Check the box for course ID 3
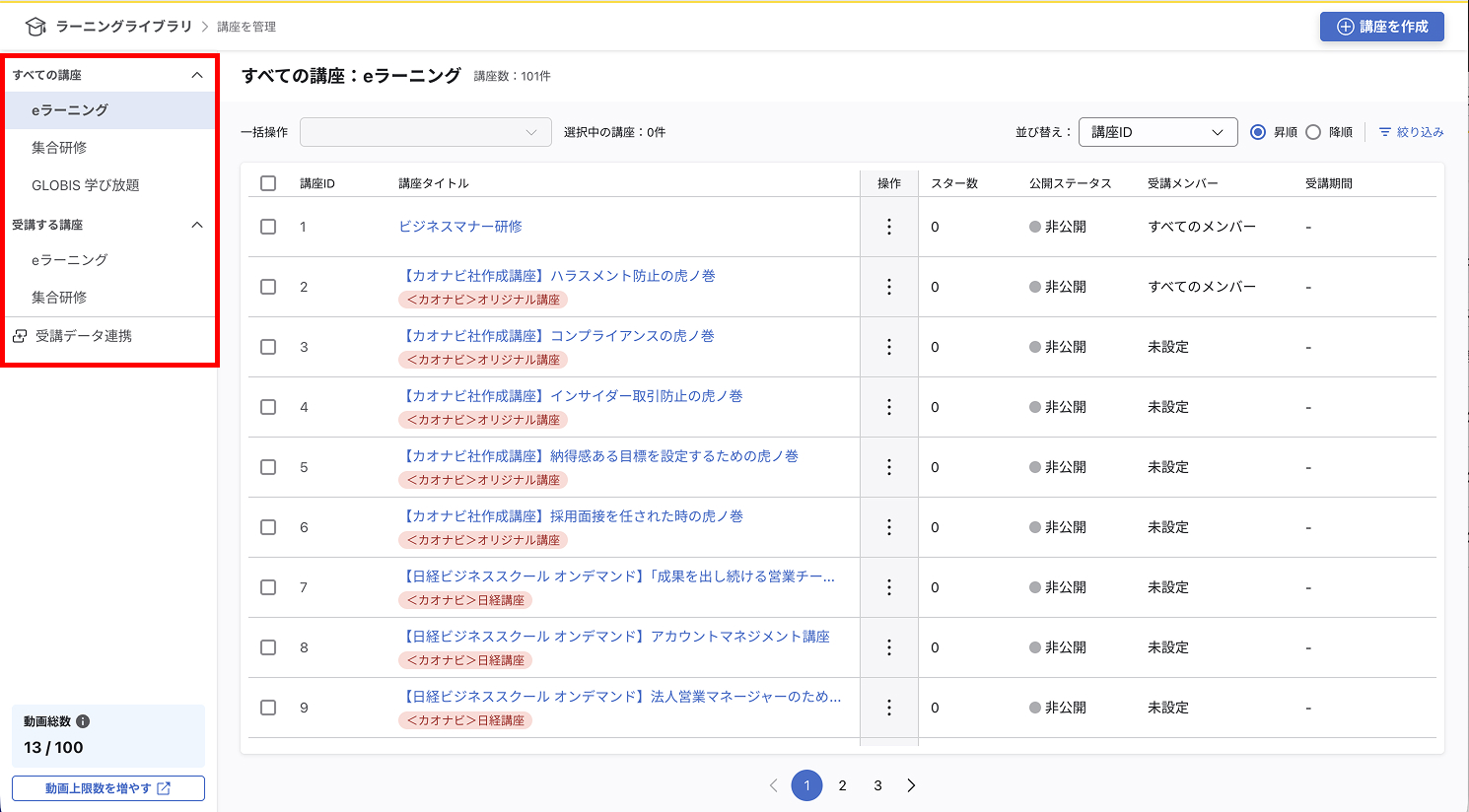The width and height of the screenshot is (1469, 812). click(x=268, y=347)
